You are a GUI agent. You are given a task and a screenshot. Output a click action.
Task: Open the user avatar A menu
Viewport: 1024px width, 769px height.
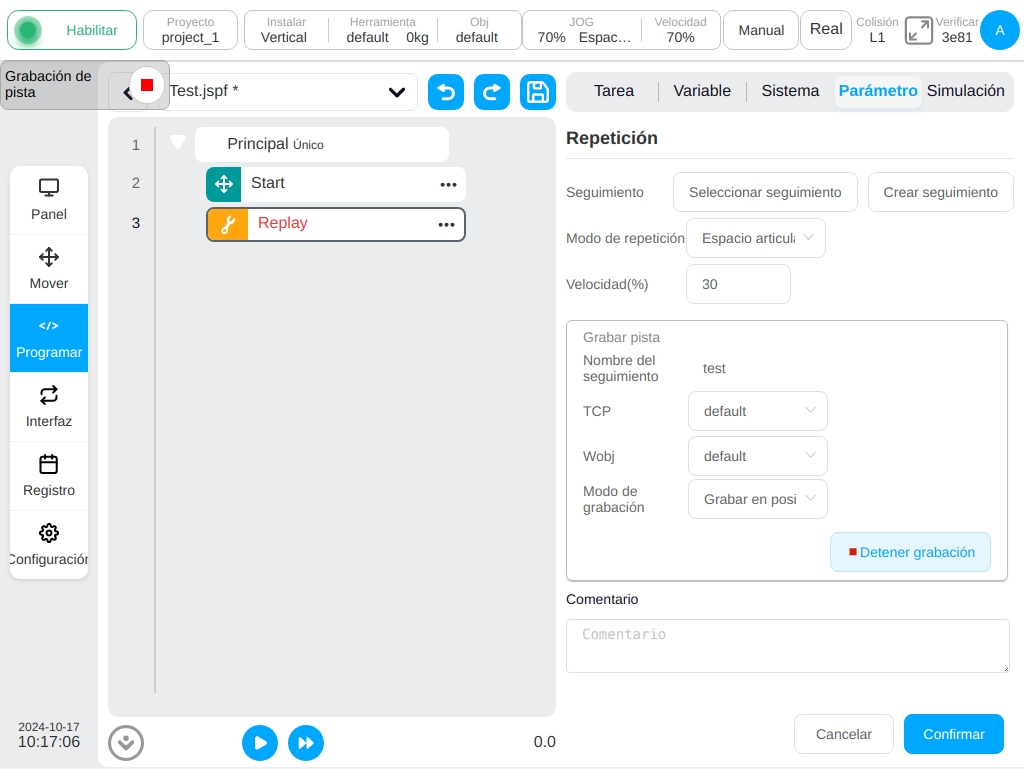point(1000,30)
